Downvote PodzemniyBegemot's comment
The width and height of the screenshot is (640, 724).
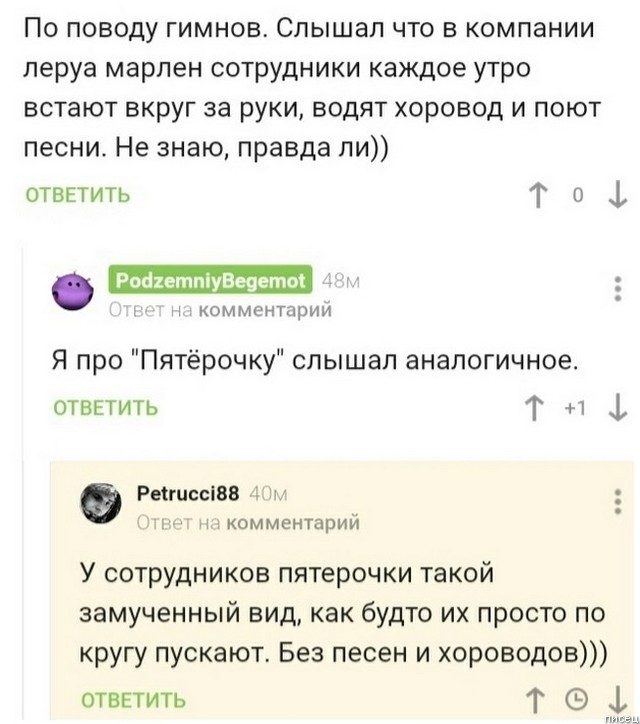(612, 408)
